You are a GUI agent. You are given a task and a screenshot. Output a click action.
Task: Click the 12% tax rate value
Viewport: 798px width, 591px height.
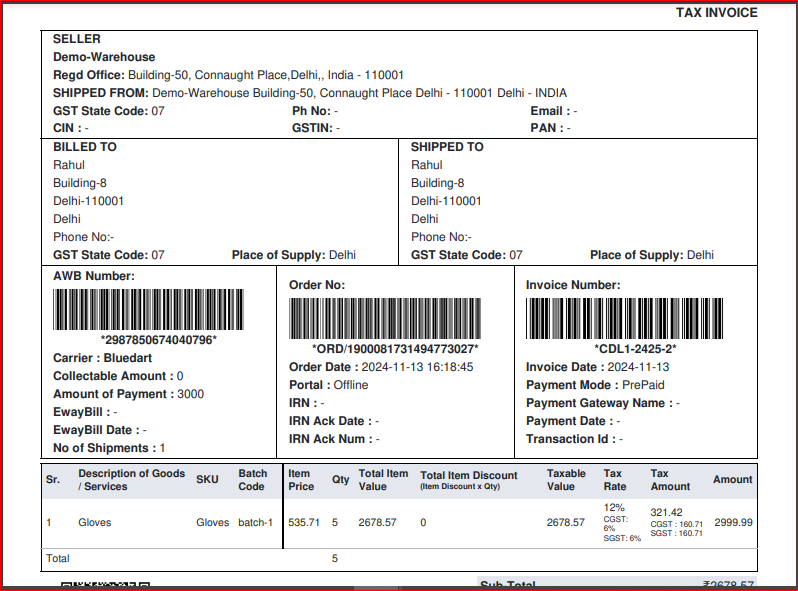click(x=614, y=508)
